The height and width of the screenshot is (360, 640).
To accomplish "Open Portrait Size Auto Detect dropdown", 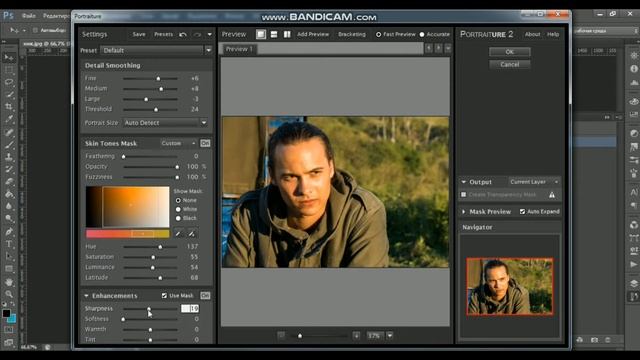I will pos(165,122).
